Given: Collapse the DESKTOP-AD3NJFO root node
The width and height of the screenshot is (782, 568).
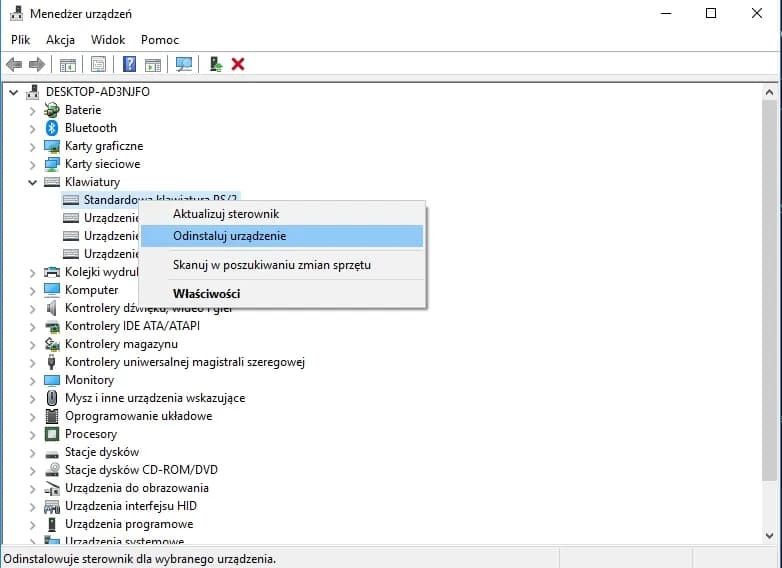Looking at the screenshot, I should [x=13, y=92].
